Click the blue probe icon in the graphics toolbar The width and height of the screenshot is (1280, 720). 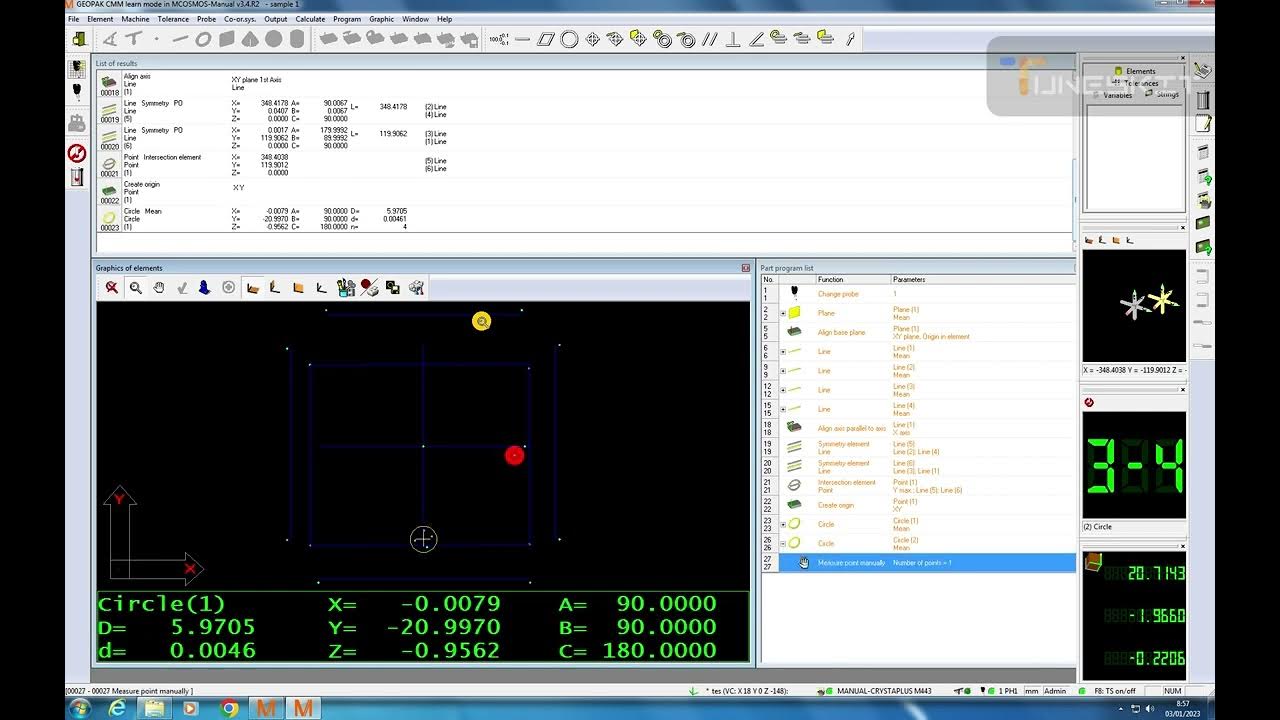205,288
